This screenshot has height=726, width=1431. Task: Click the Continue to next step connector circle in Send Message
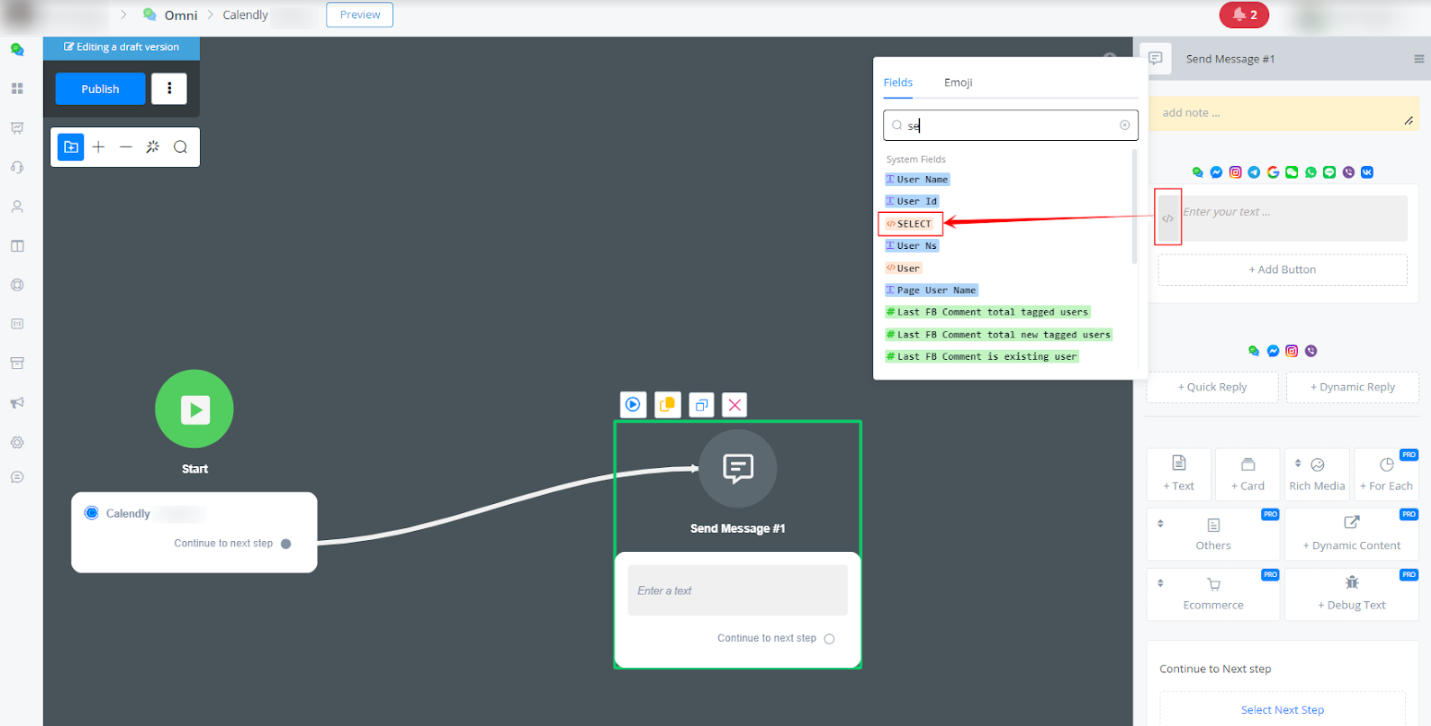click(x=829, y=639)
